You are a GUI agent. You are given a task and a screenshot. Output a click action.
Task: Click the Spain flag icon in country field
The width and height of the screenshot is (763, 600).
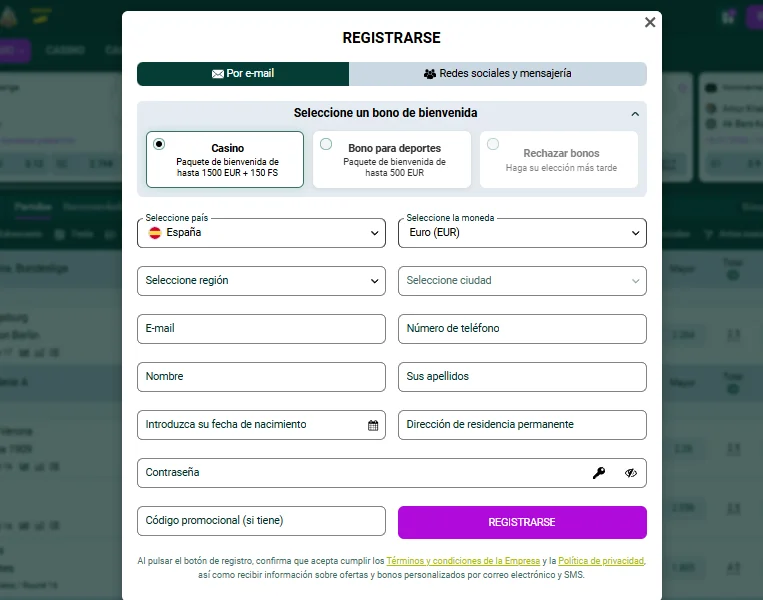click(155, 233)
